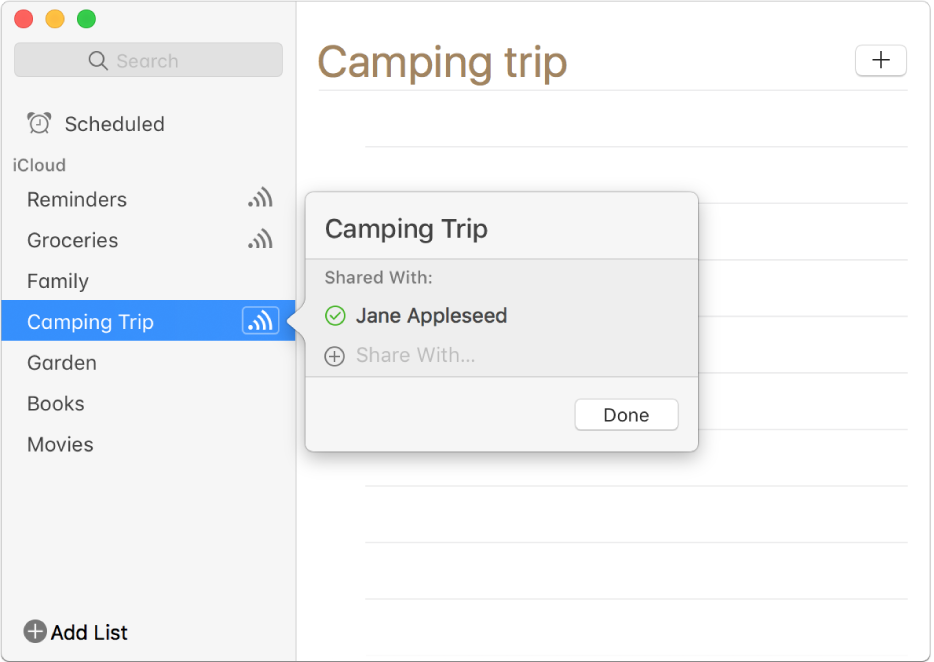Click the green checkmark beside Jane Appleseed

coord(335,316)
